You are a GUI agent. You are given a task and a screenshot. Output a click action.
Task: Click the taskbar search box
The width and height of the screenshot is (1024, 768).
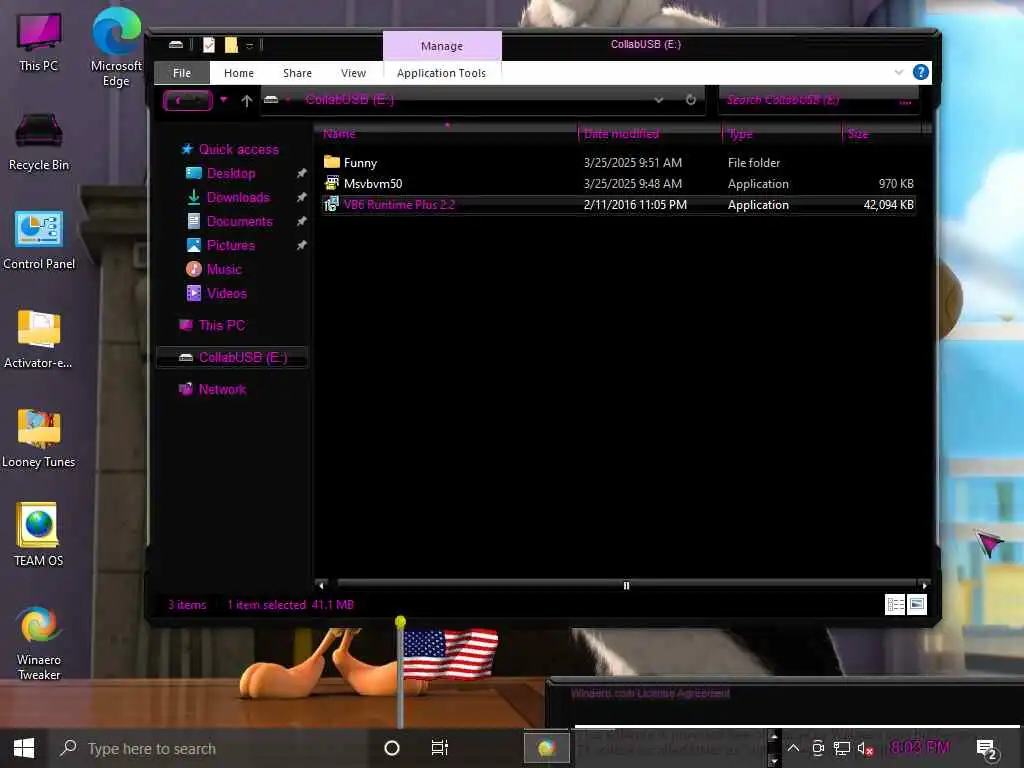(x=209, y=748)
